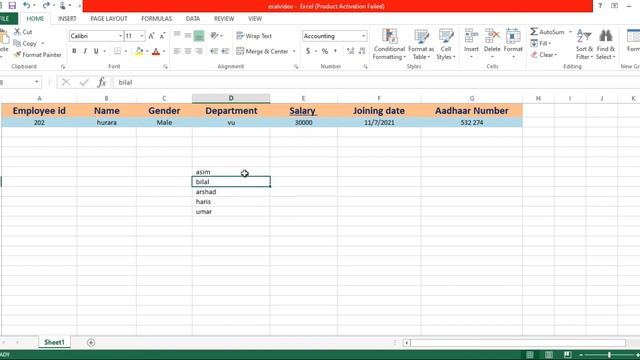Open the DATA tab
The height and width of the screenshot is (360, 640).
pyautogui.click(x=193, y=19)
